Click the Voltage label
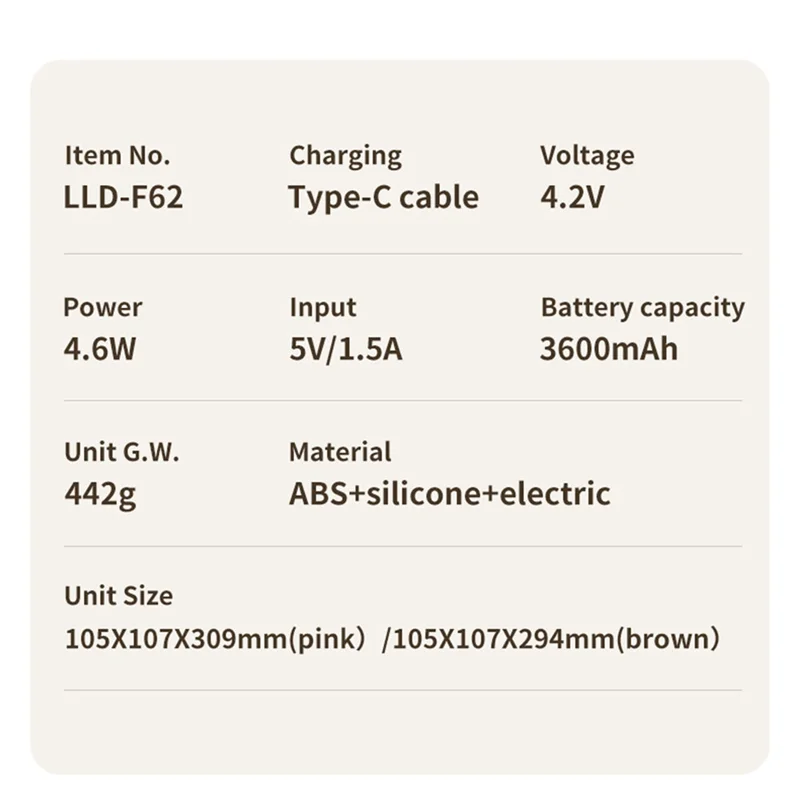 click(587, 156)
